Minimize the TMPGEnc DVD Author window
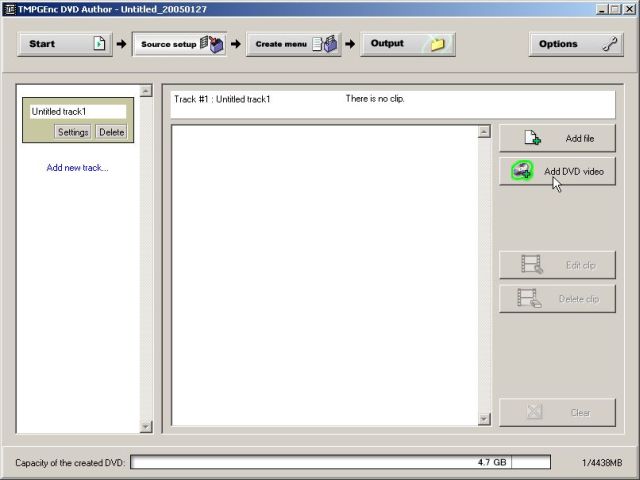Viewport: 640px width, 480px height. [601, 9]
